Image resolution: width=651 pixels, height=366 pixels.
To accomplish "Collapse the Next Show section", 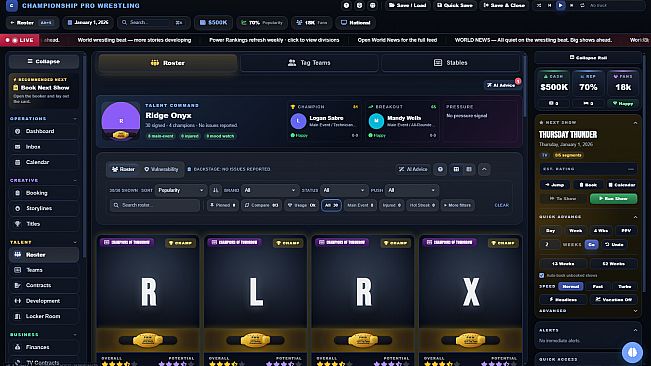I will (635, 123).
